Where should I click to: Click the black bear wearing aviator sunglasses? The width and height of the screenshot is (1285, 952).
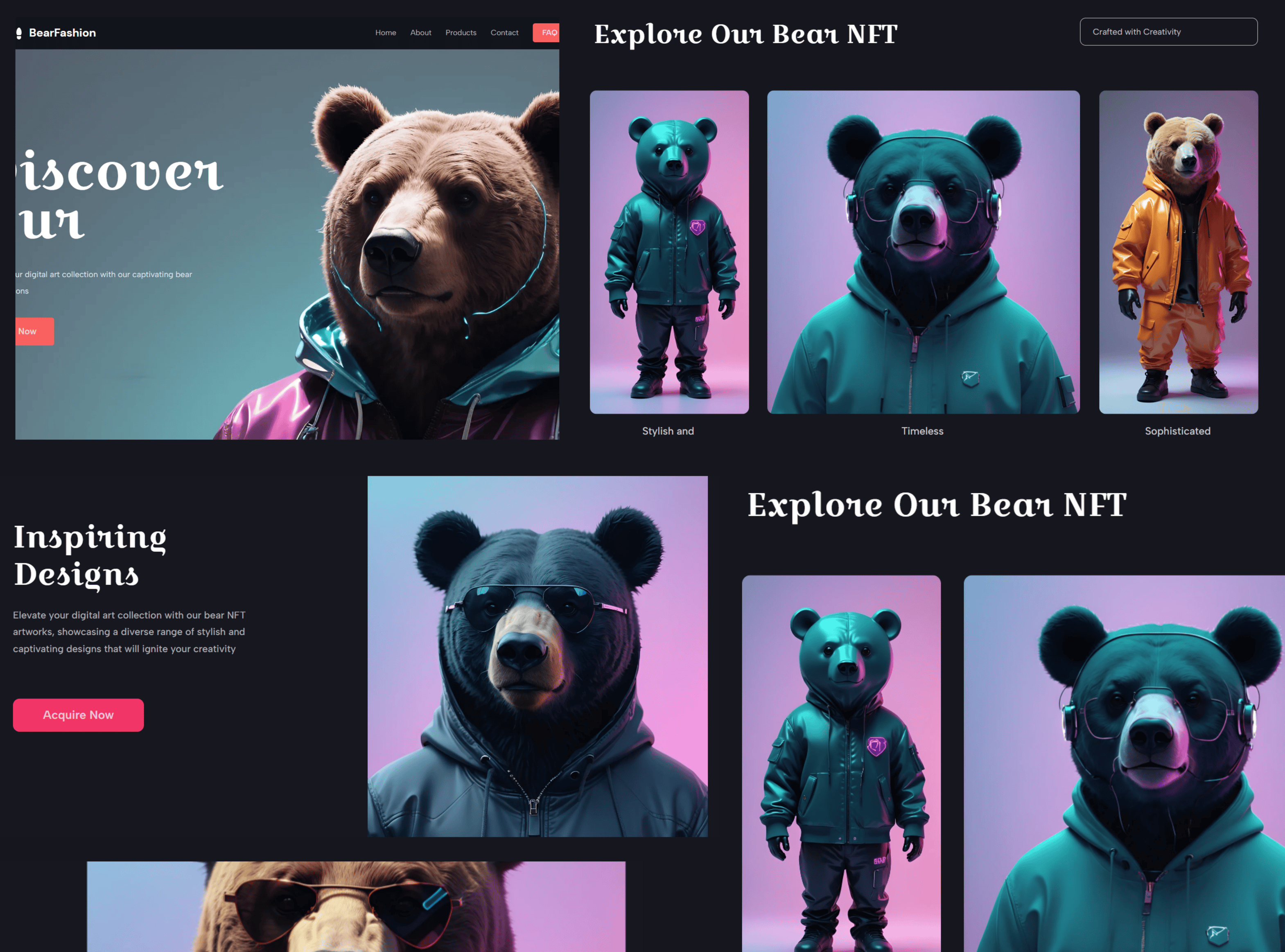[537, 657]
